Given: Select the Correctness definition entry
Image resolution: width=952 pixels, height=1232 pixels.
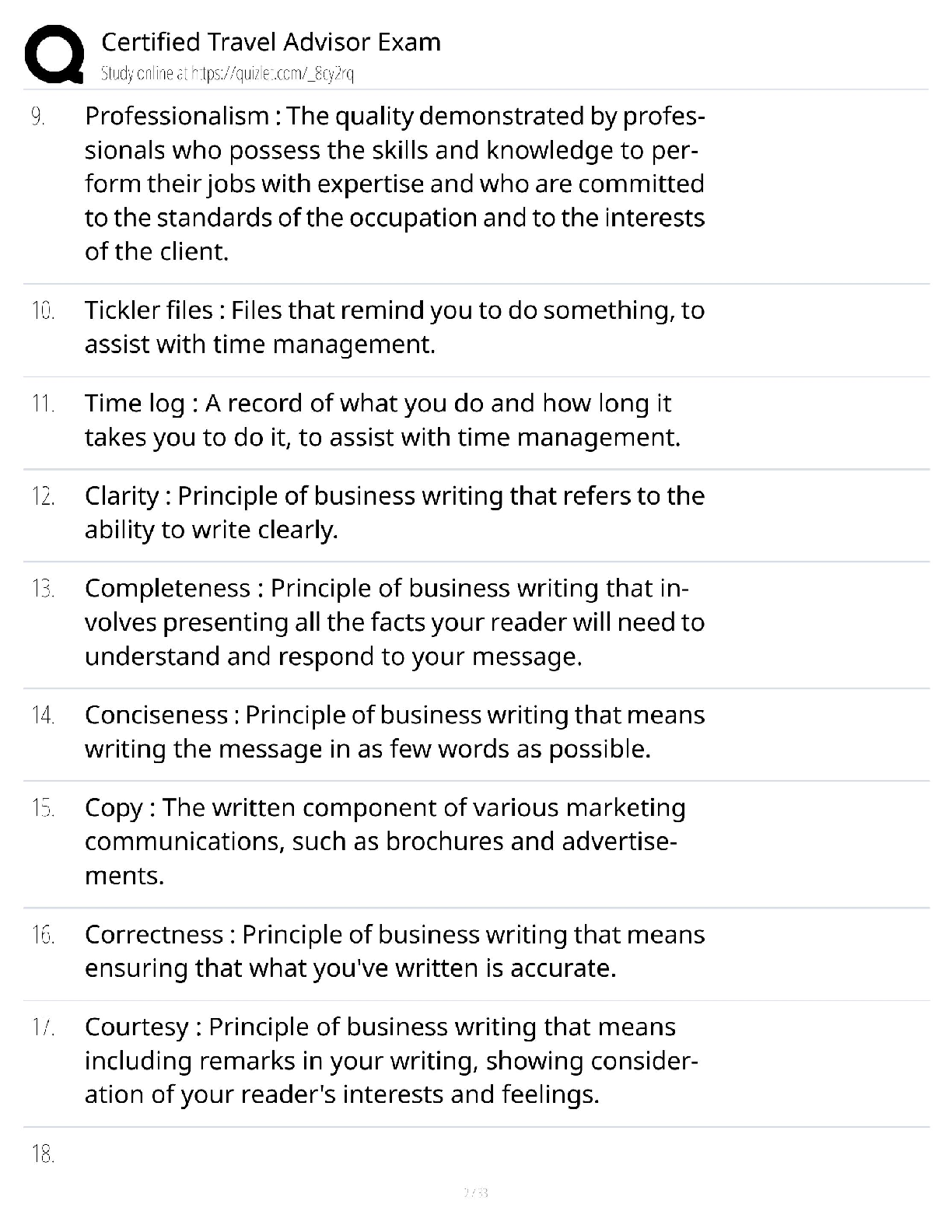Looking at the screenshot, I should [395, 951].
